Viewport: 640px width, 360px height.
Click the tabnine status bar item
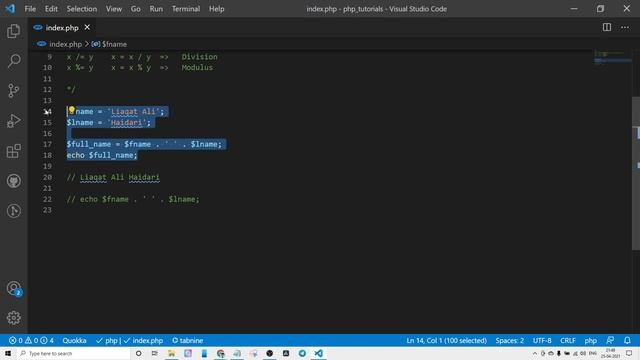[188, 340]
